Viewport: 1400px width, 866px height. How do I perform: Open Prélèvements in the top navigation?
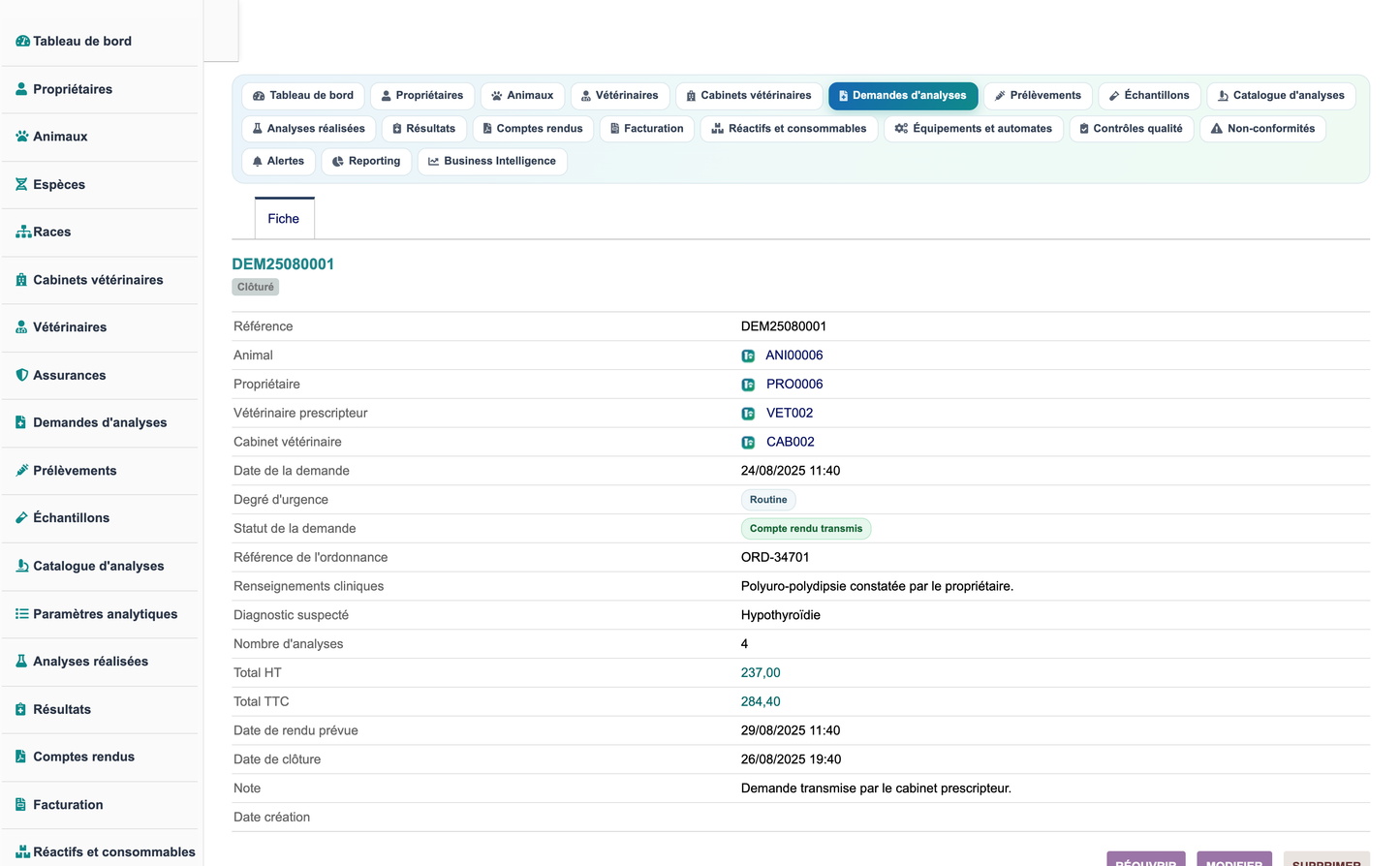point(1039,96)
